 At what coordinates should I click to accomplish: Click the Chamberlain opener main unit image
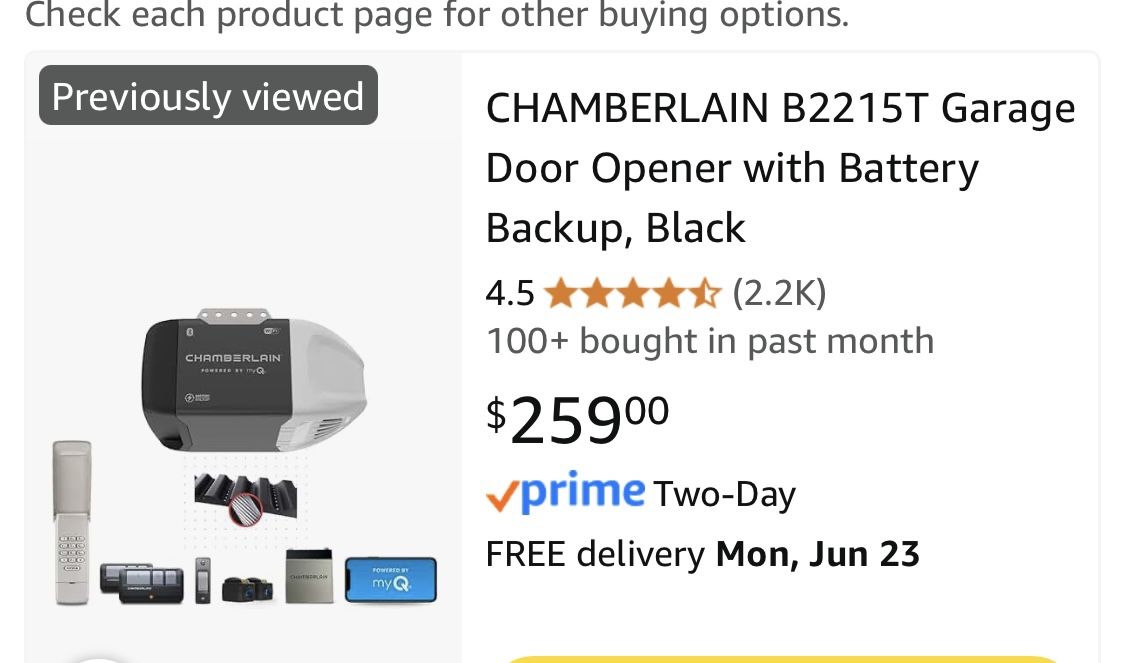255,379
